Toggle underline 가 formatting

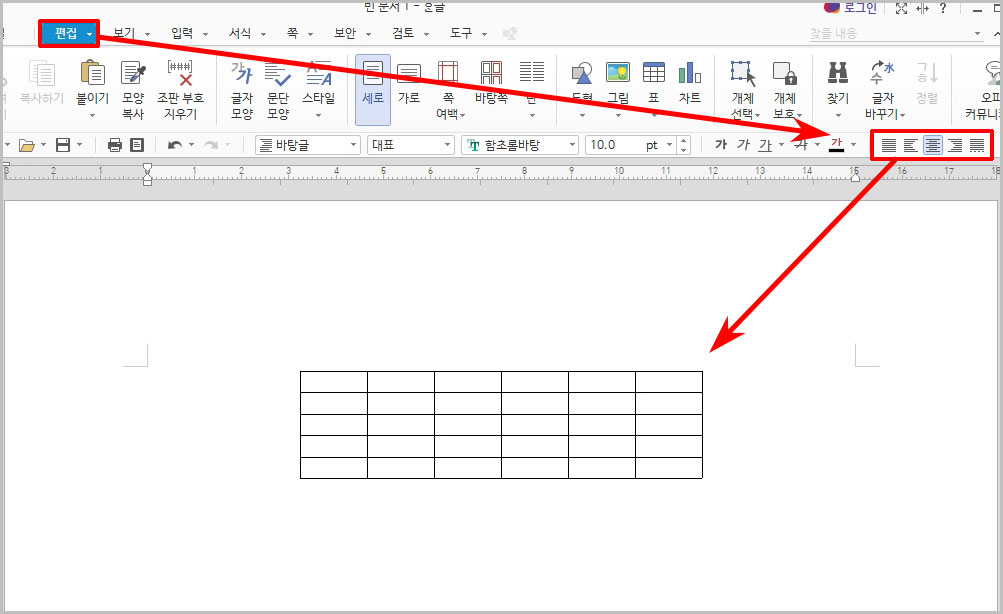[765, 145]
